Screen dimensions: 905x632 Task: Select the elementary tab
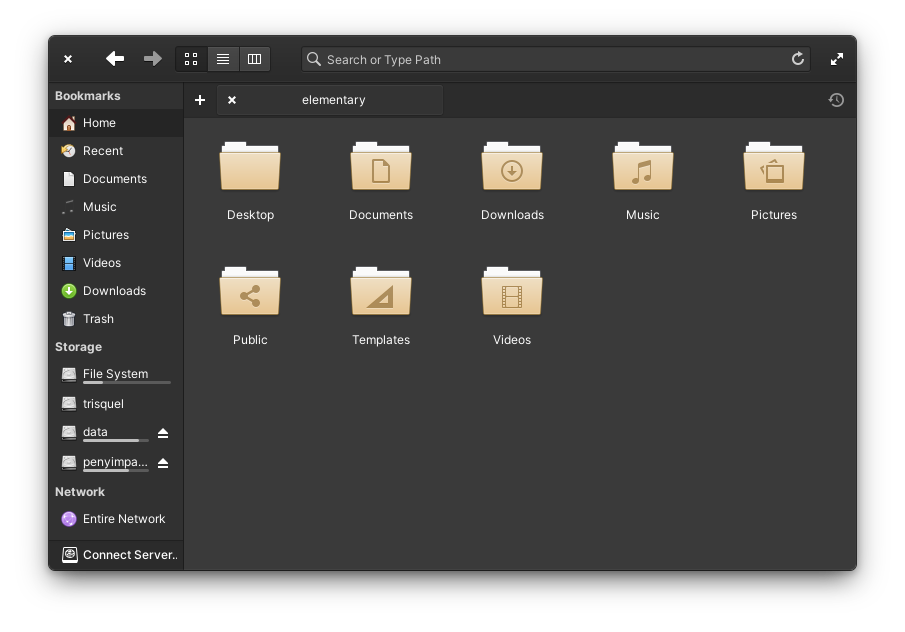coord(334,100)
